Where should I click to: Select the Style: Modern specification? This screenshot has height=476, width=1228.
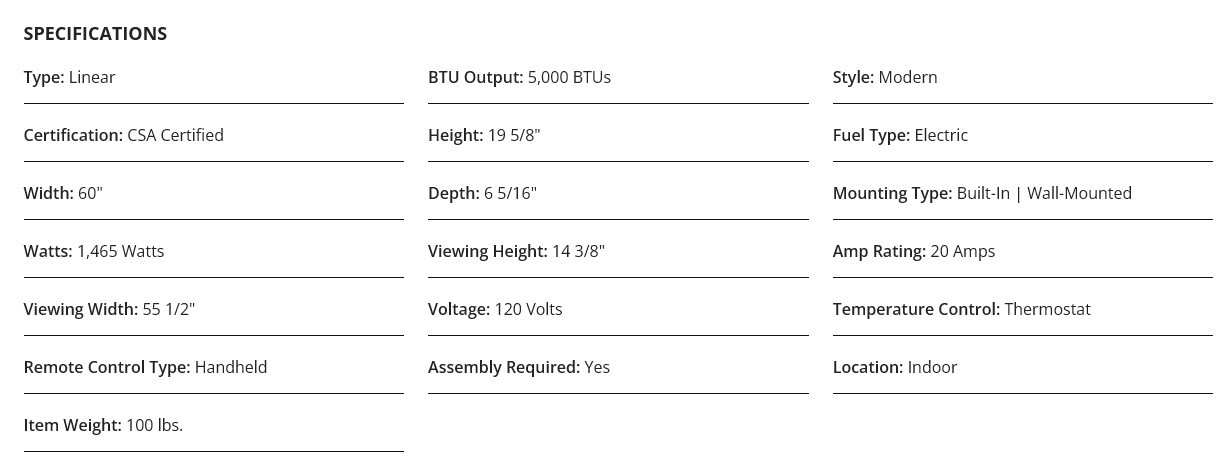[x=885, y=78]
